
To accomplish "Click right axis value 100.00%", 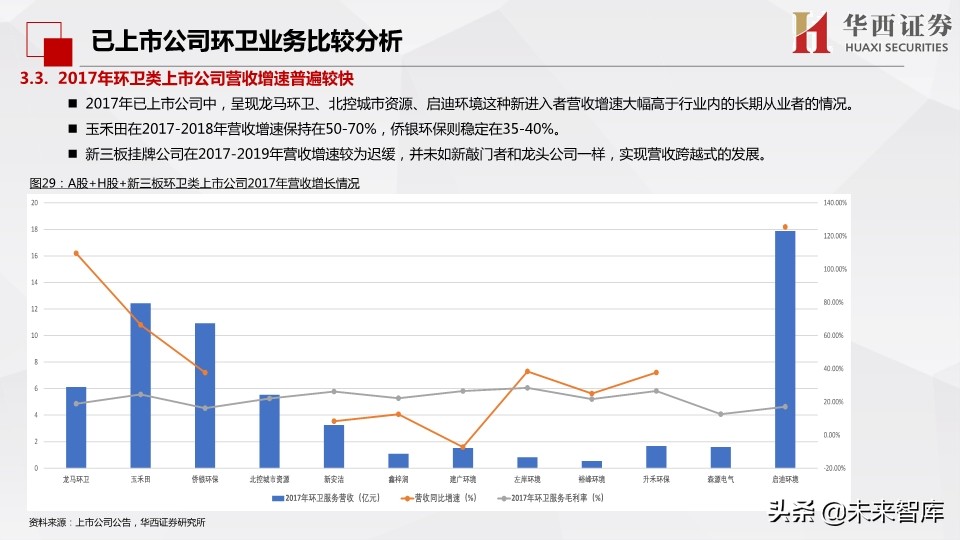I will [835, 269].
